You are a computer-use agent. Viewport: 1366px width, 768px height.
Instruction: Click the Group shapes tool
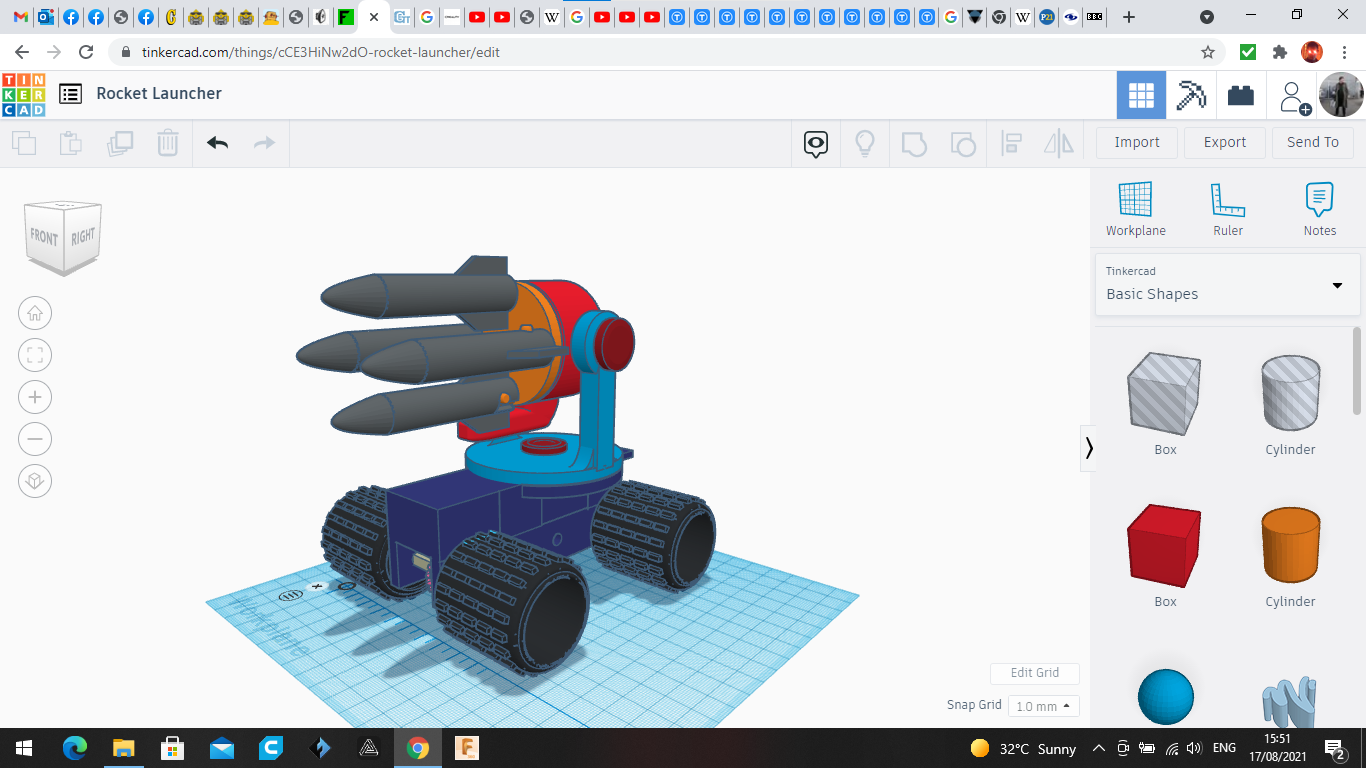click(914, 144)
